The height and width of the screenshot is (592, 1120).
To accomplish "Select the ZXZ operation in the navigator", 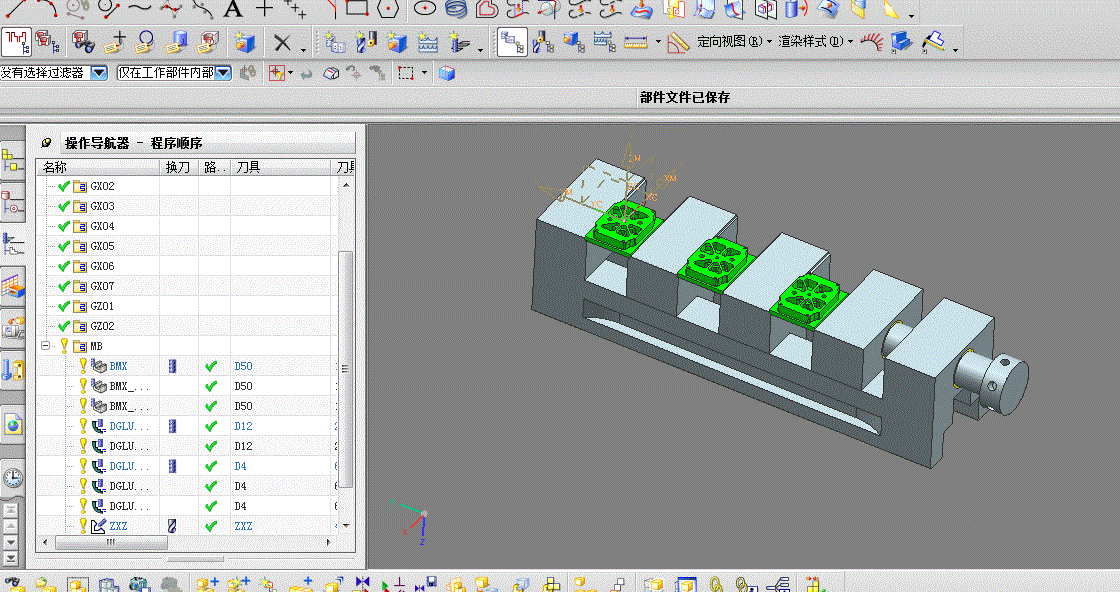I will pyautogui.click(x=119, y=526).
